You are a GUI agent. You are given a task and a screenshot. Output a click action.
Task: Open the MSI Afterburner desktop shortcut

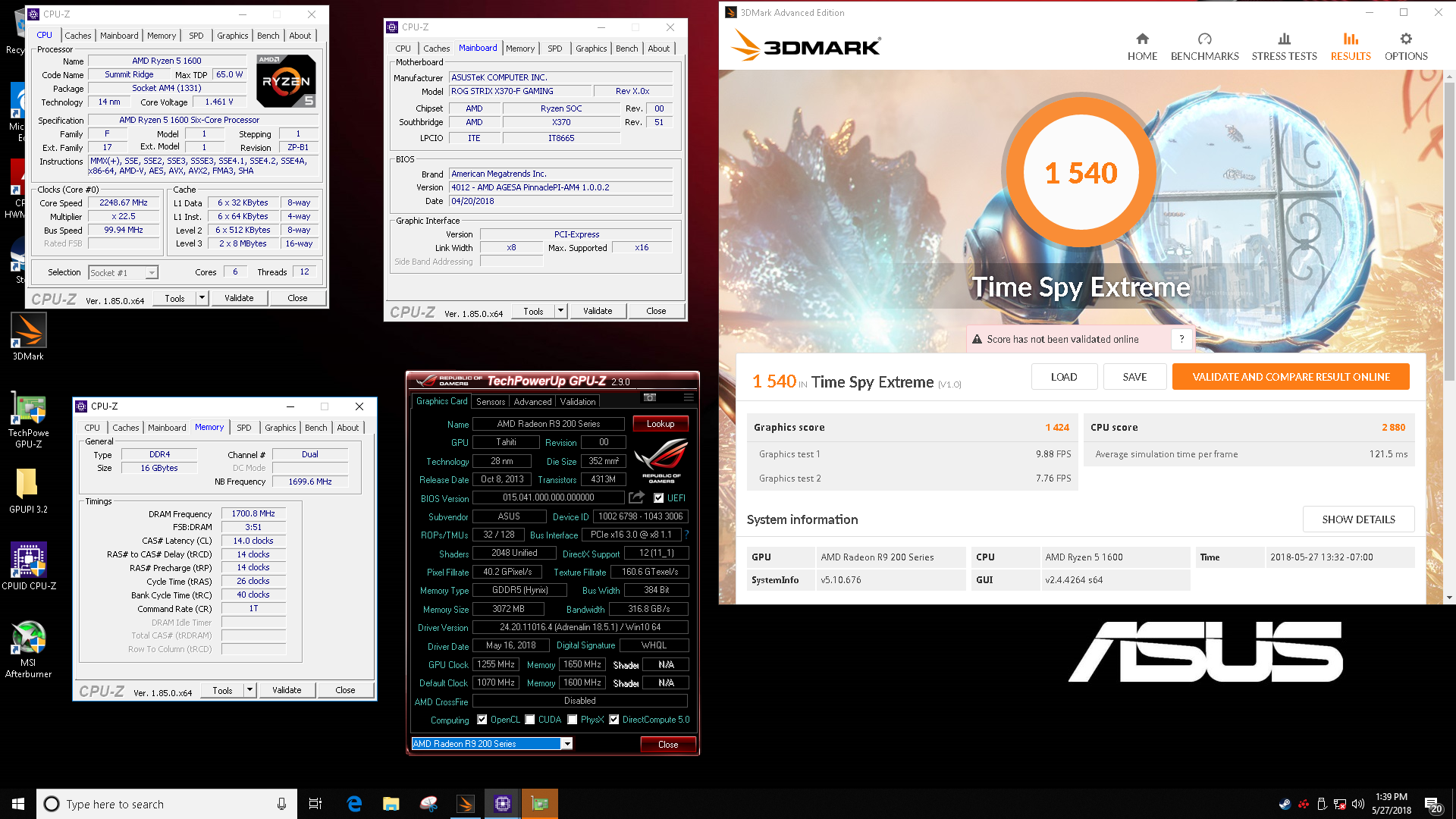pos(28,649)
